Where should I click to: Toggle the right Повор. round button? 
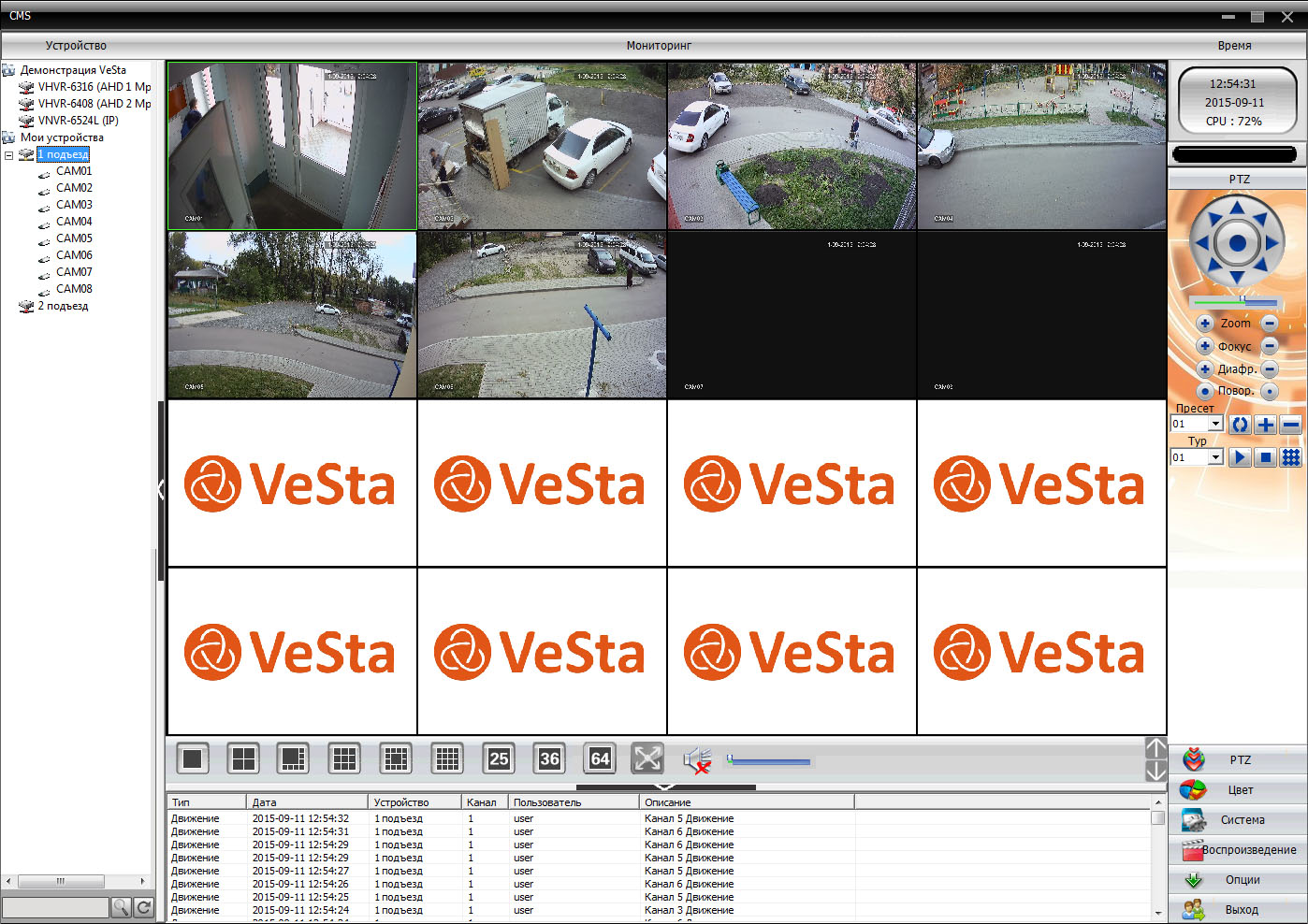1270,391
